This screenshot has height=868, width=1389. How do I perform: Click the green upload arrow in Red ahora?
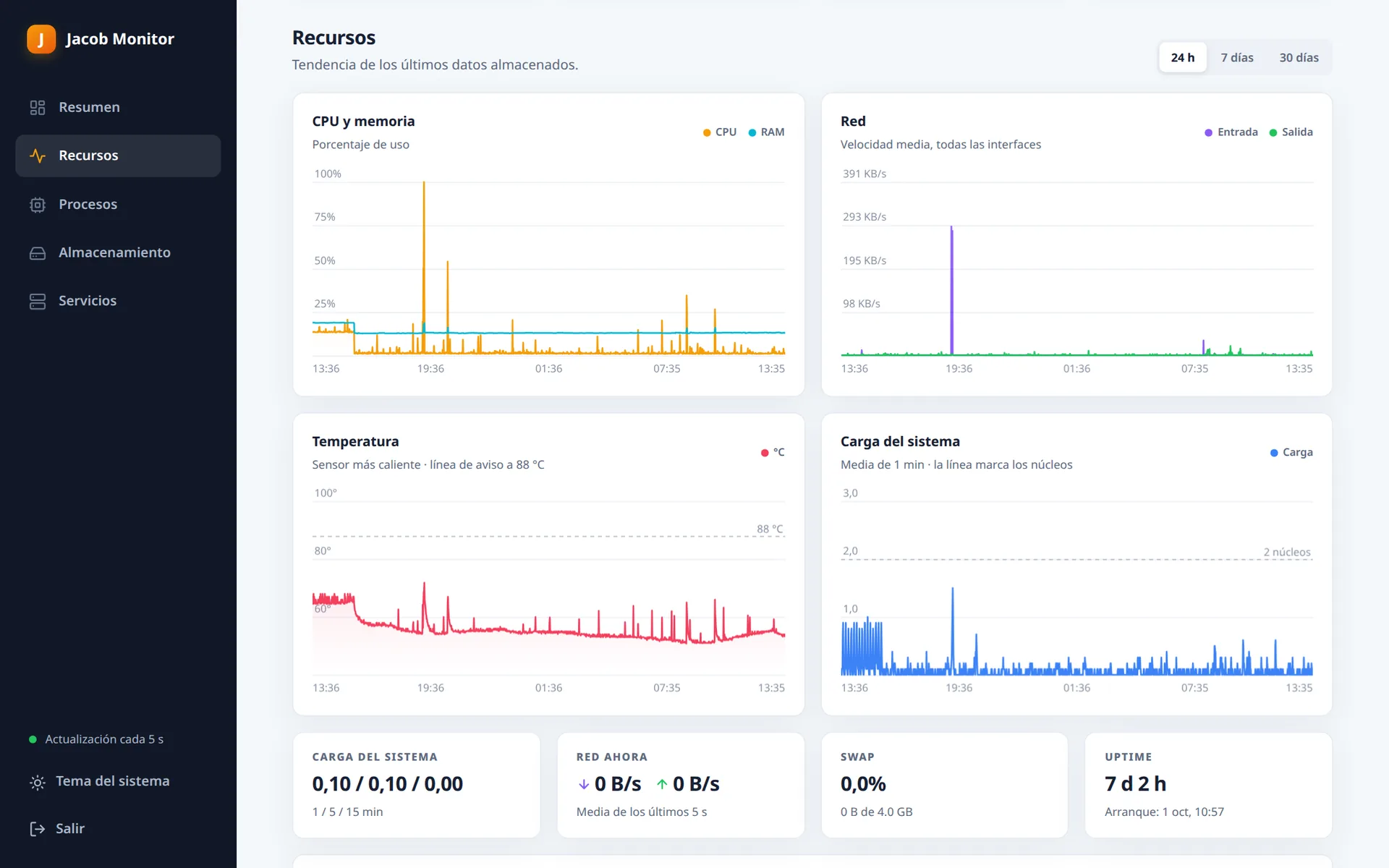tap(662, 784)
